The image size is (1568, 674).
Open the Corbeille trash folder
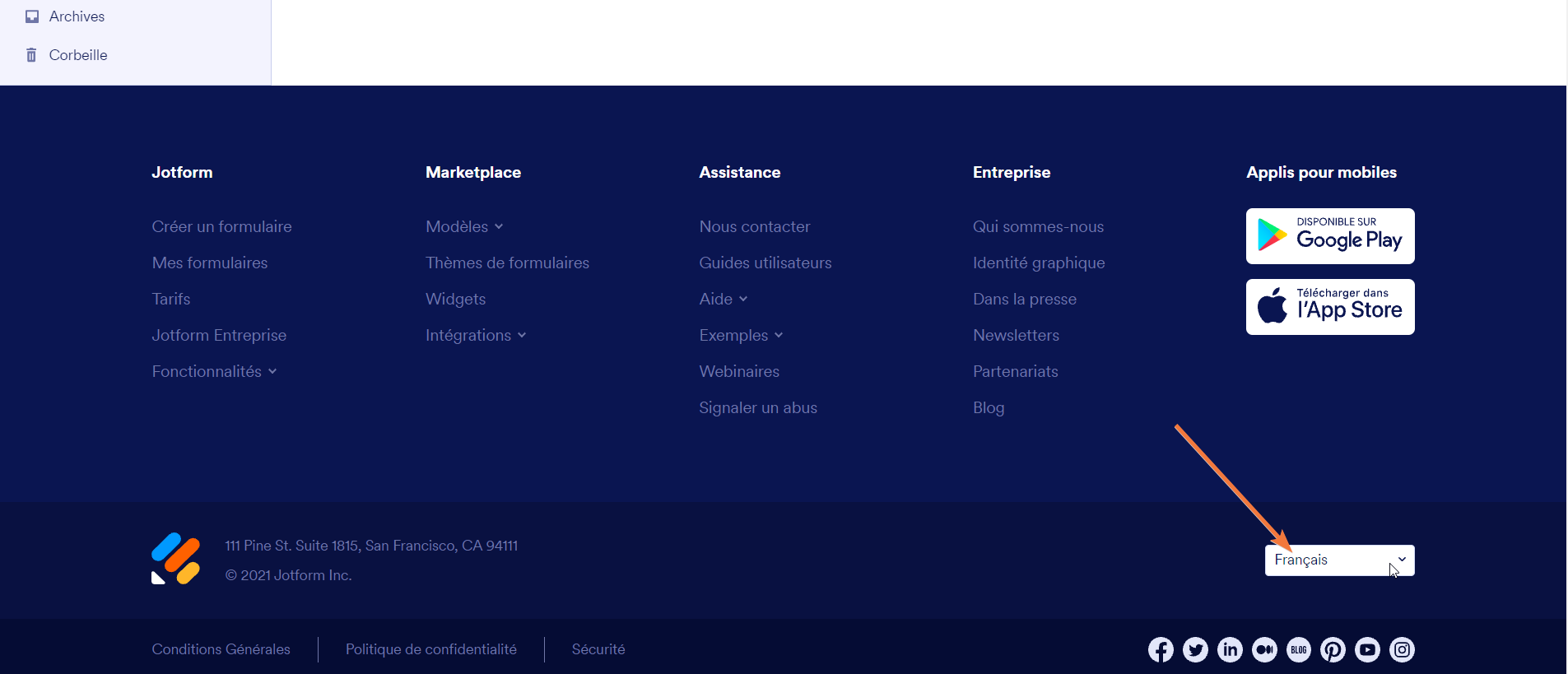(77, 55)
